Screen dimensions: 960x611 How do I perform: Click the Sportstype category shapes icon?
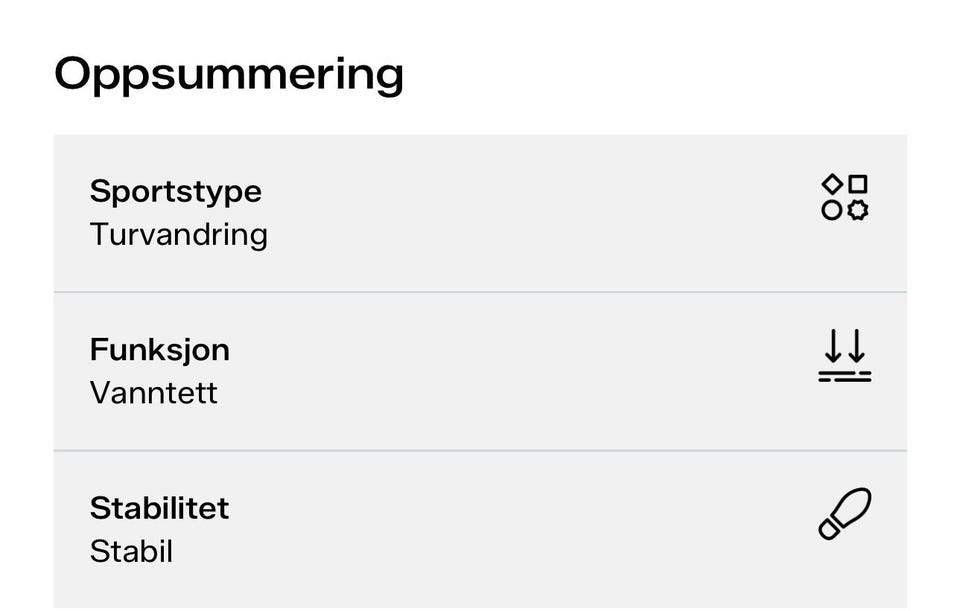point(845,197)
